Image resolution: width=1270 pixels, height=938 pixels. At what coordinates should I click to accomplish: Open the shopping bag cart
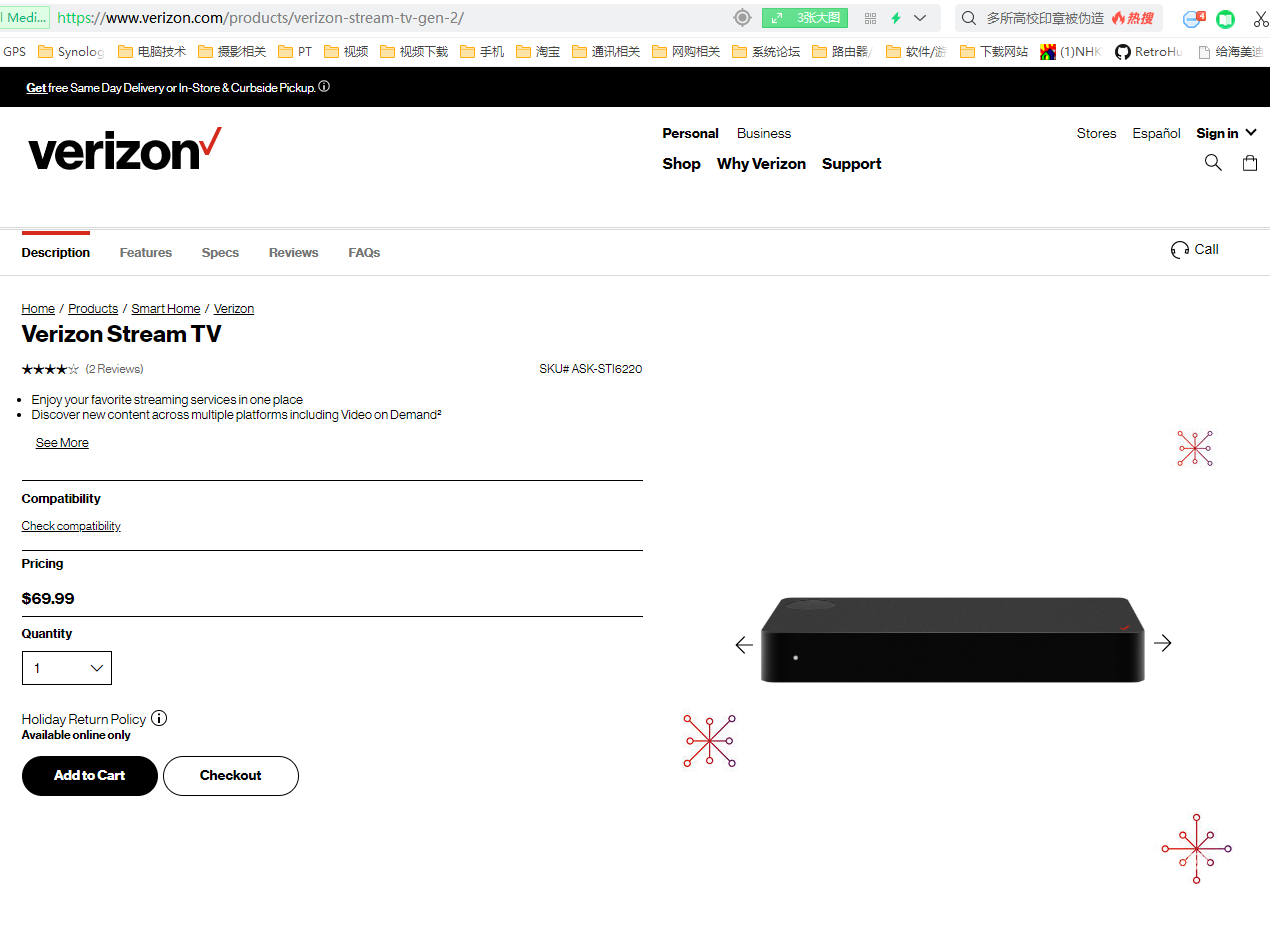coord(1250,163)
